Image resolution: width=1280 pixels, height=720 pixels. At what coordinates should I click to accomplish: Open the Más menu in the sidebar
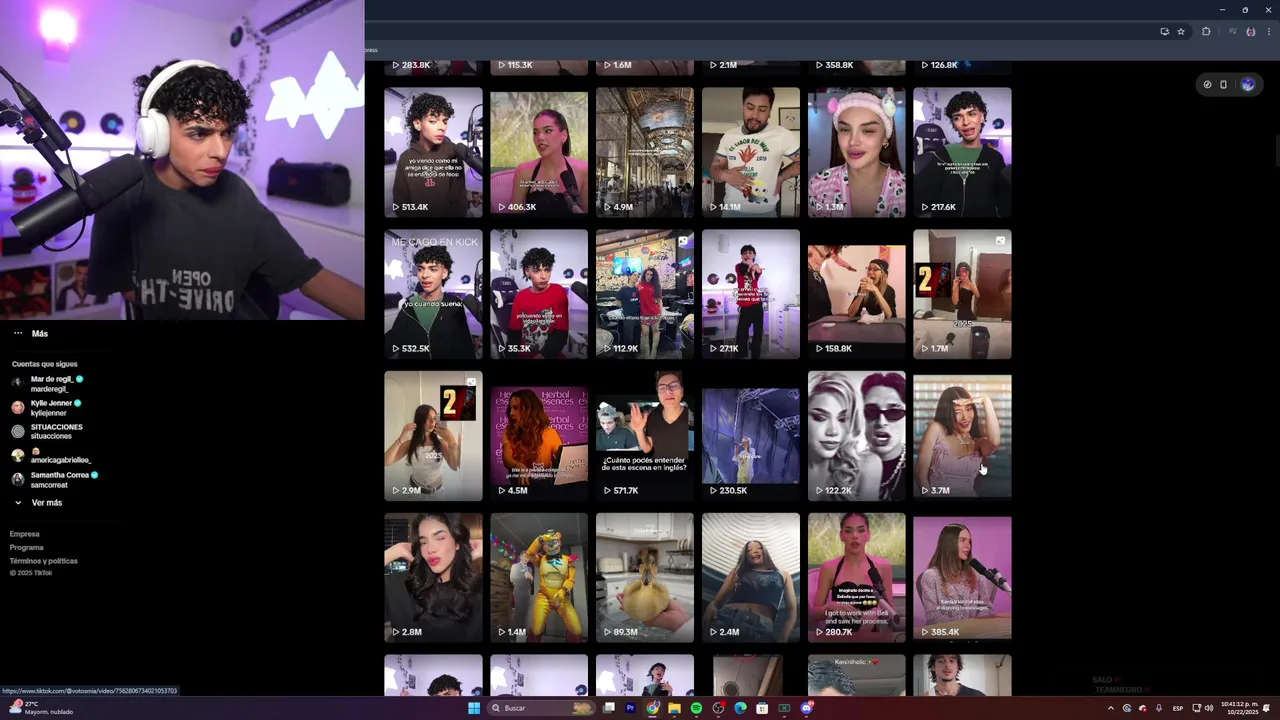pyautogui.click(x=30, y=333)
